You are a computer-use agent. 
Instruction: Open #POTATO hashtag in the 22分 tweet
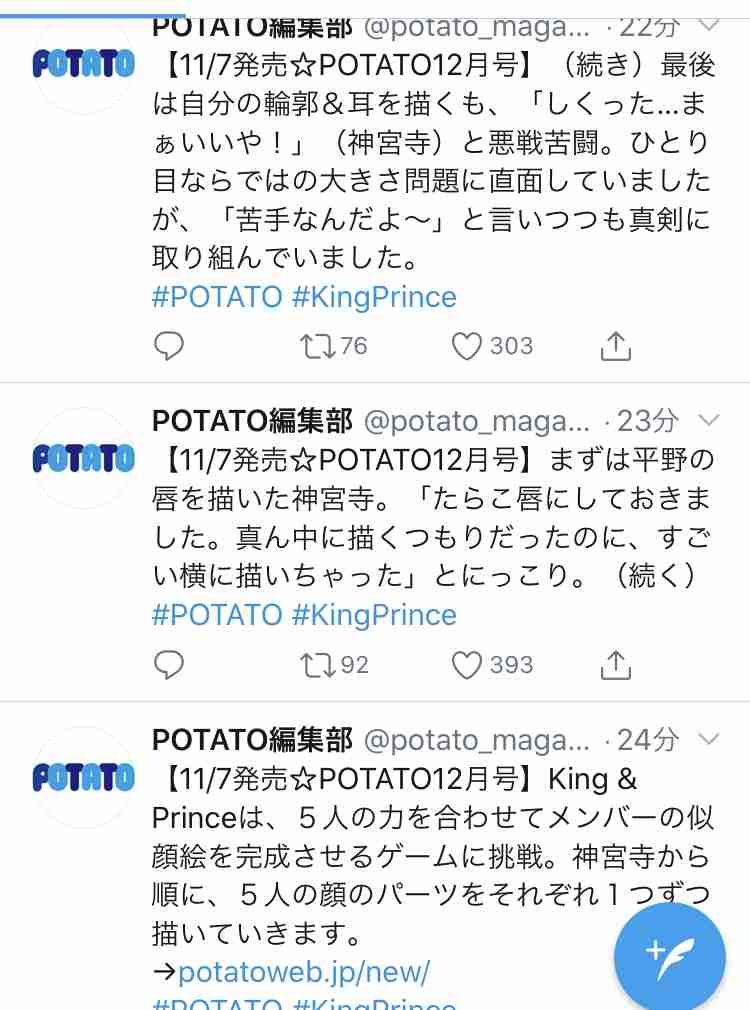pos(217,298)
